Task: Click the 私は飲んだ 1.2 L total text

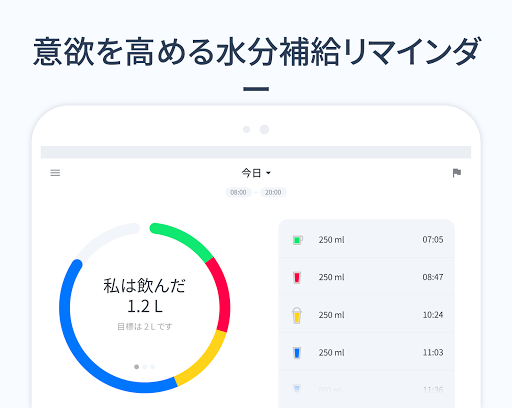Action: click(x=145, y=296)
